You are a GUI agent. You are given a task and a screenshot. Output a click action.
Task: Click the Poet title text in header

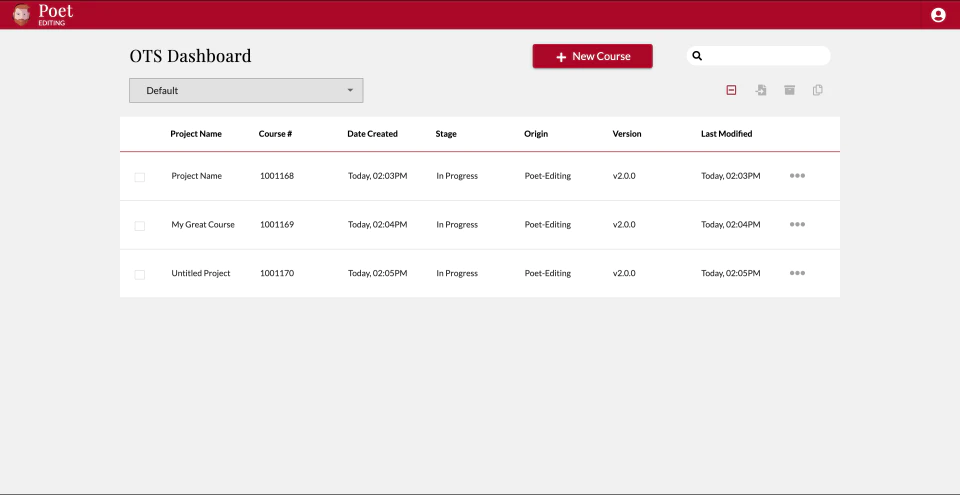click(56, 10)
